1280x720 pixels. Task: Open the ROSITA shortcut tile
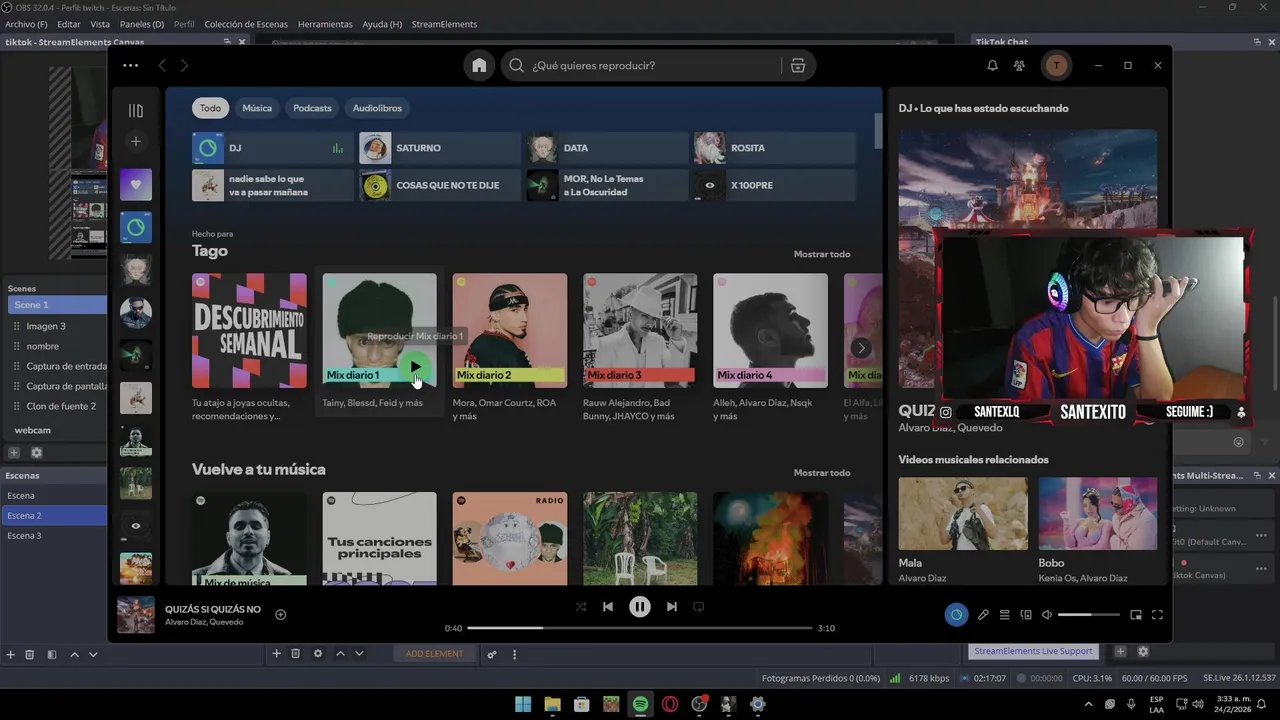point(775,148)
